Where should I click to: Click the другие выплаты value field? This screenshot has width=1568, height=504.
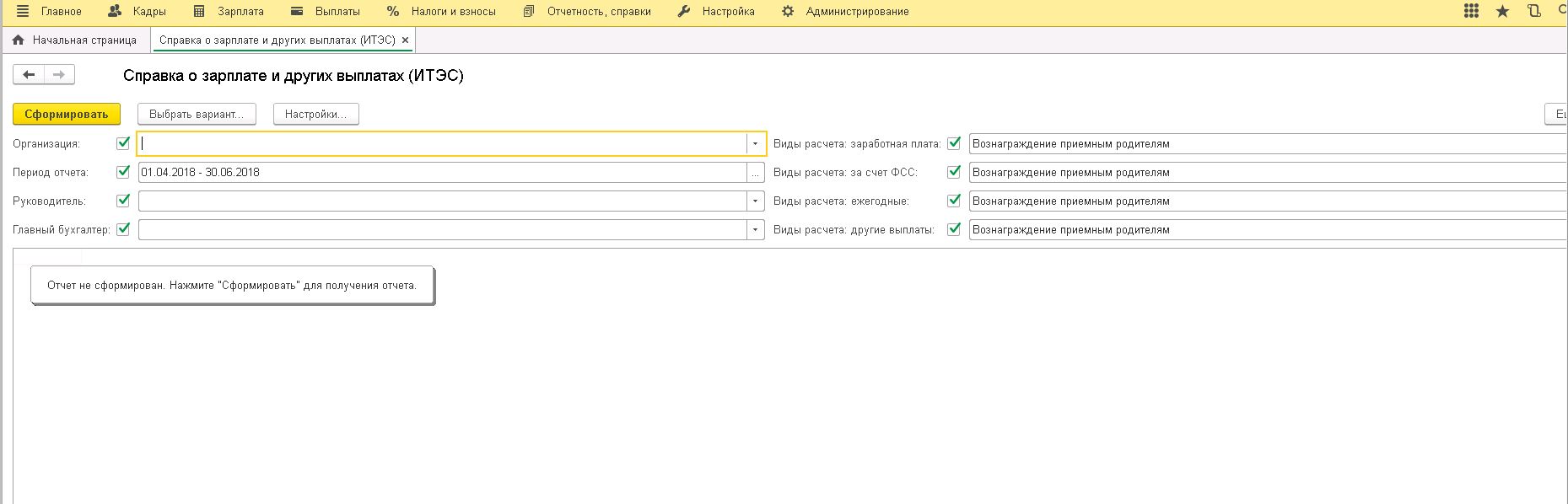click(x=1268, y=229)
